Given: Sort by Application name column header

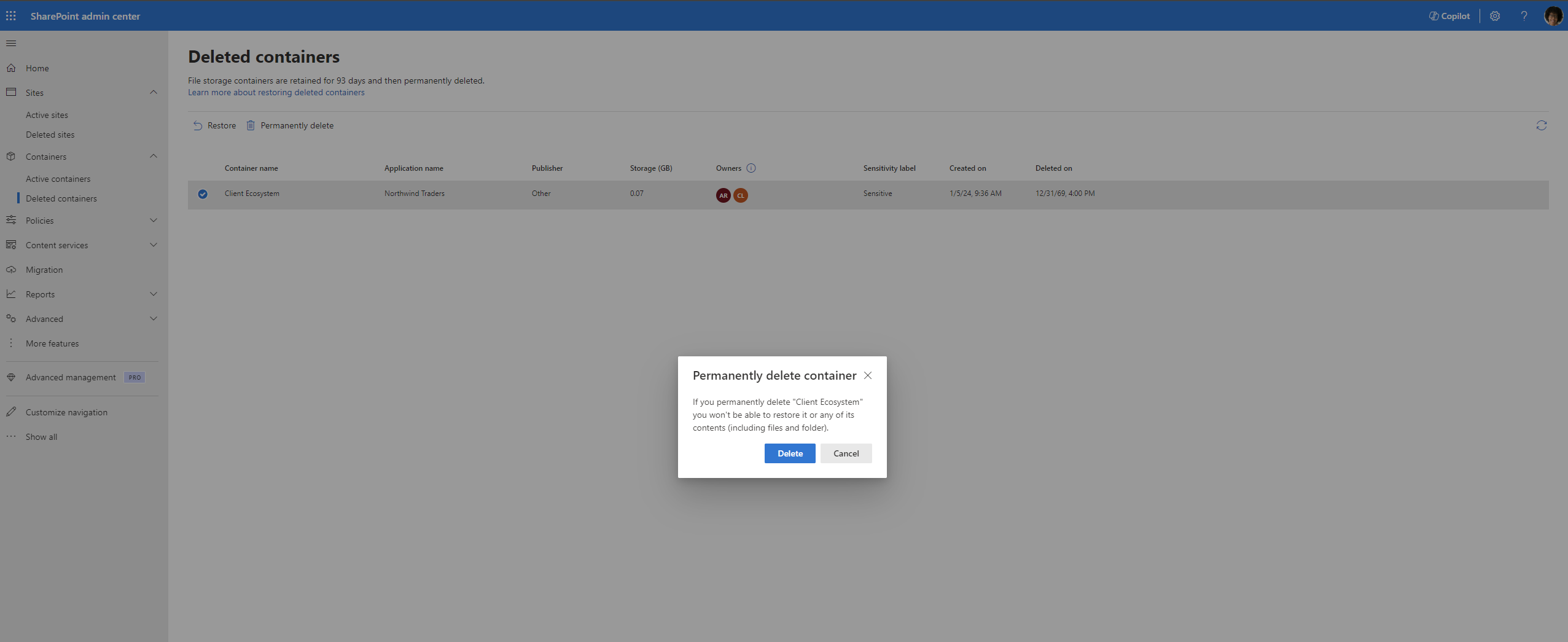Looking at the screenshot, I should 414,168.
